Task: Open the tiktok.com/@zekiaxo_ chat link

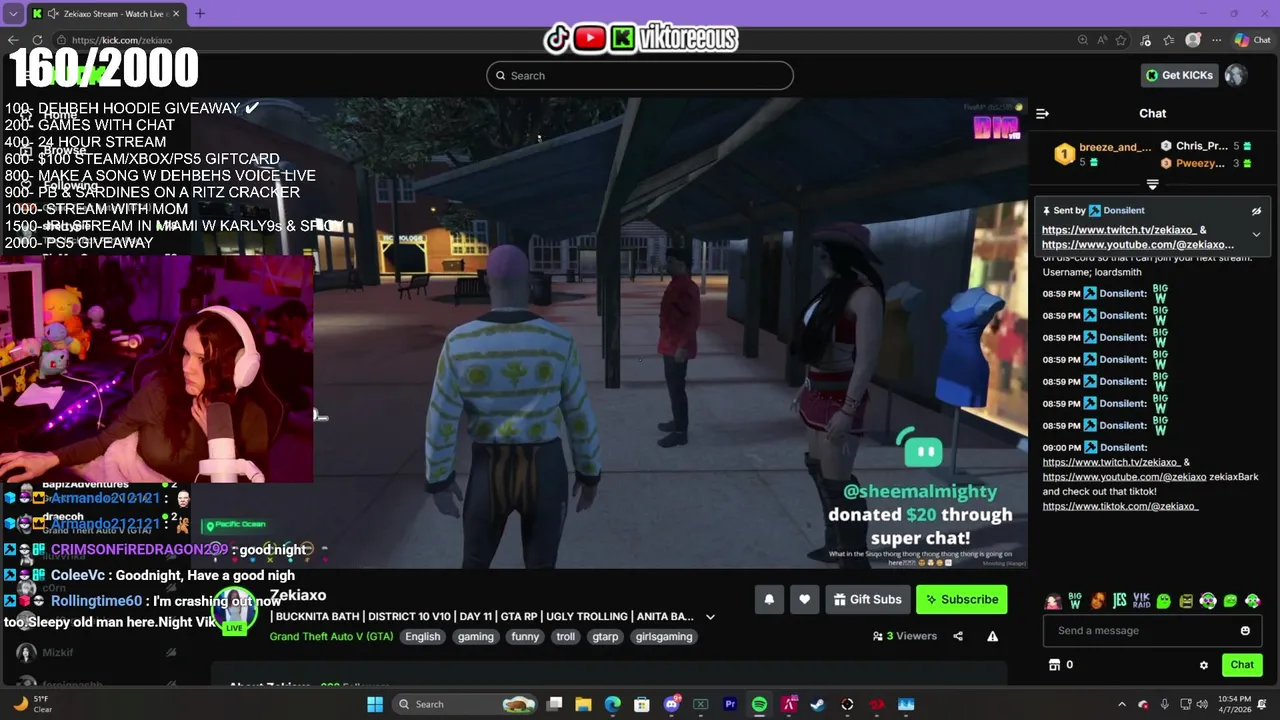Action: pyautogui.click(x=1120, y=506)
